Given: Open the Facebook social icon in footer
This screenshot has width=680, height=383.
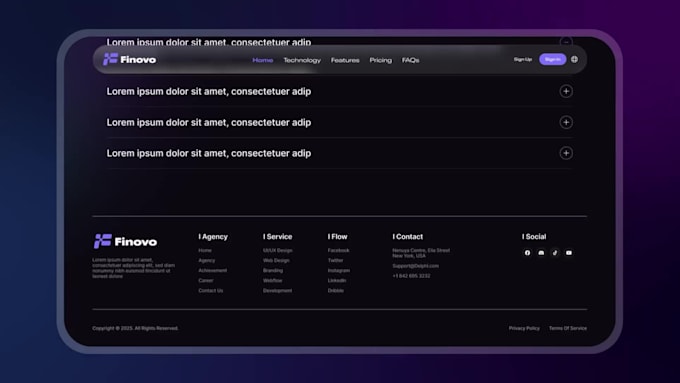Looking at the screenshot, I should tap(527, 253).
